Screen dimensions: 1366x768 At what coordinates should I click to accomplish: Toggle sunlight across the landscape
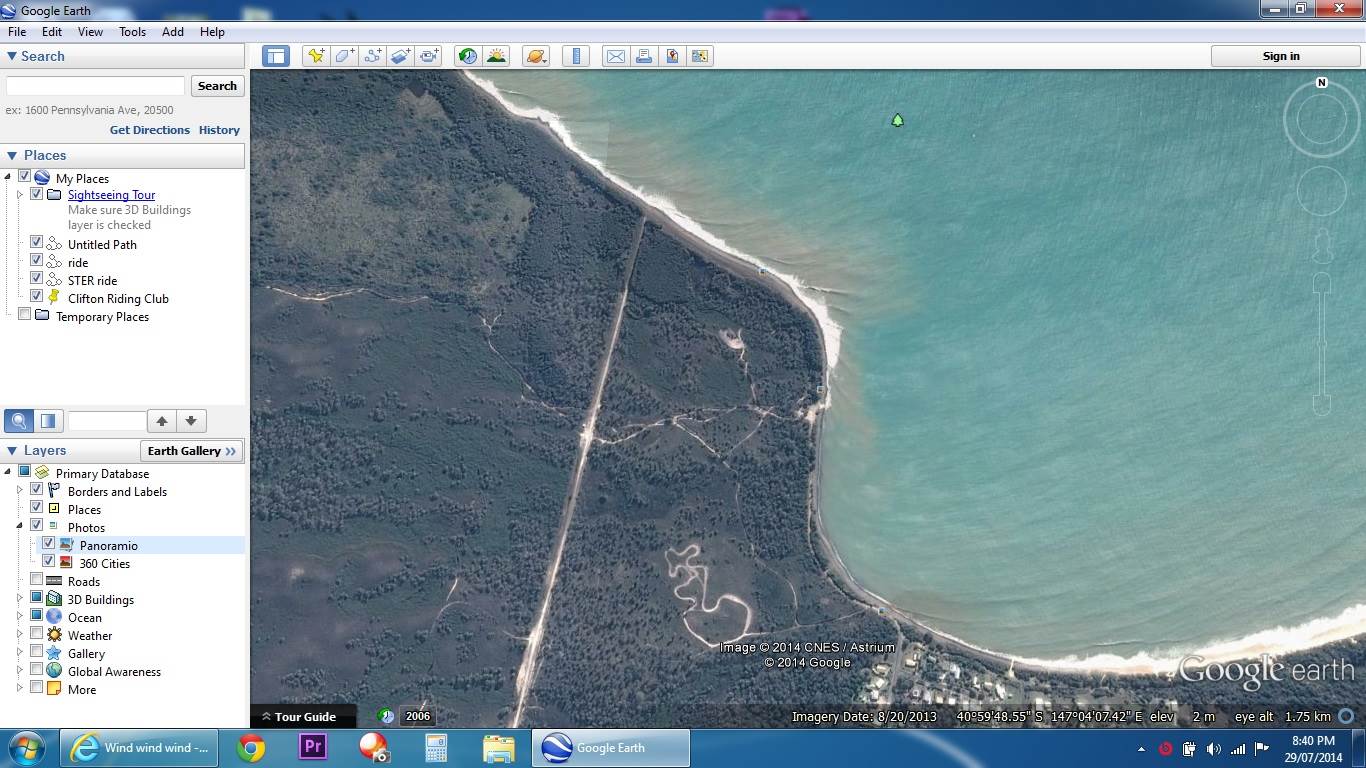(496, 56)
